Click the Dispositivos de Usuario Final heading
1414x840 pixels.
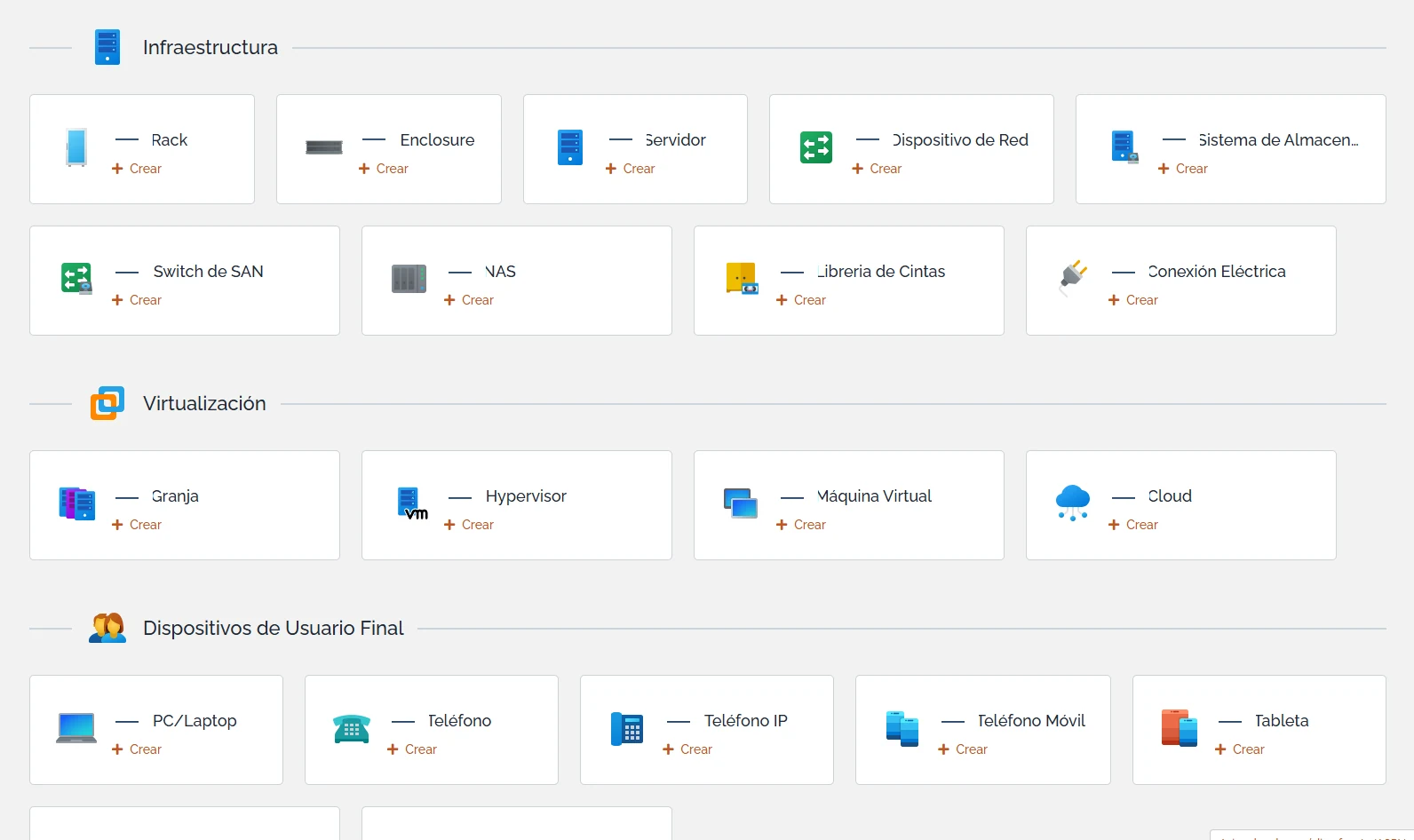[274, 628]
